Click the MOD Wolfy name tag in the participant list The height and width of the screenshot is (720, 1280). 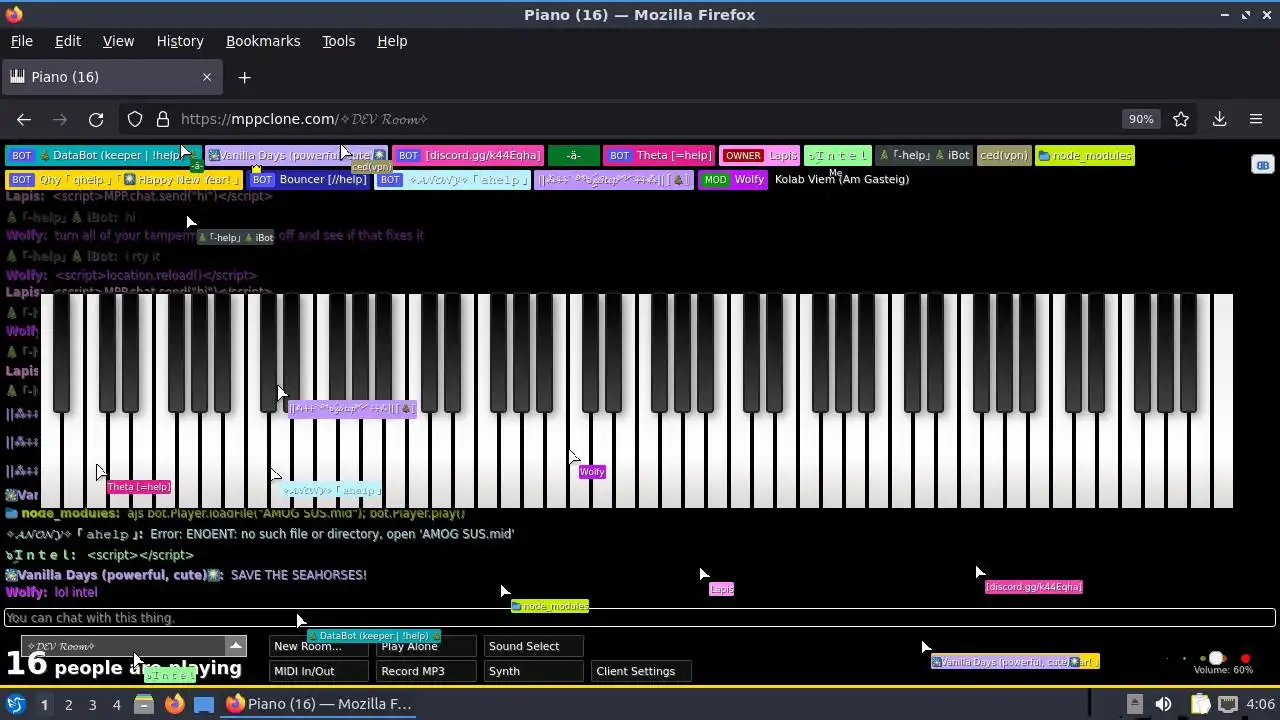pyautogui.click(x=733, y=179)
